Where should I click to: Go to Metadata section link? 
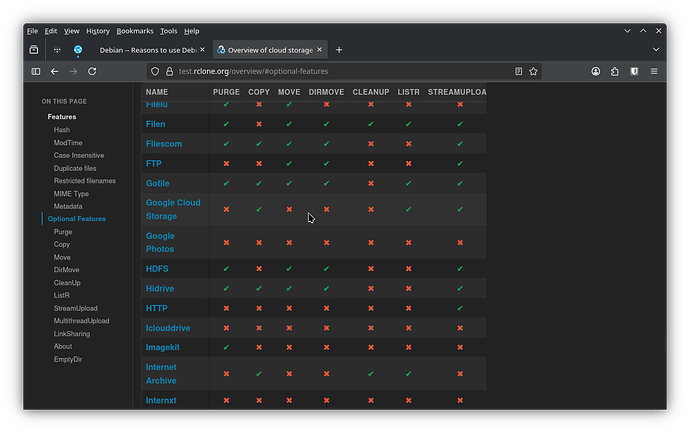click(68, 206)
